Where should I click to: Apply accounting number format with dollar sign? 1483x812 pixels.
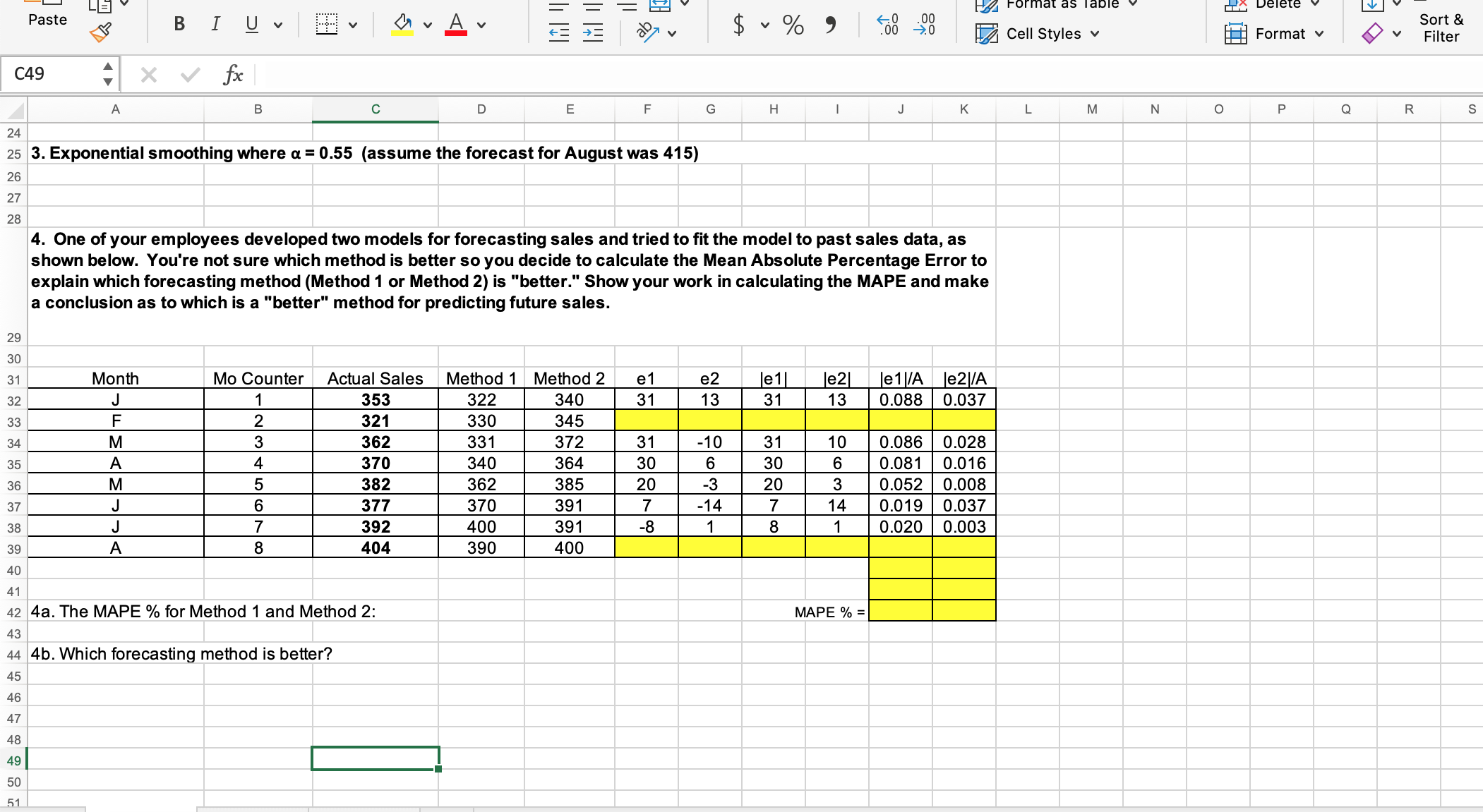click(x=738, y=24)
